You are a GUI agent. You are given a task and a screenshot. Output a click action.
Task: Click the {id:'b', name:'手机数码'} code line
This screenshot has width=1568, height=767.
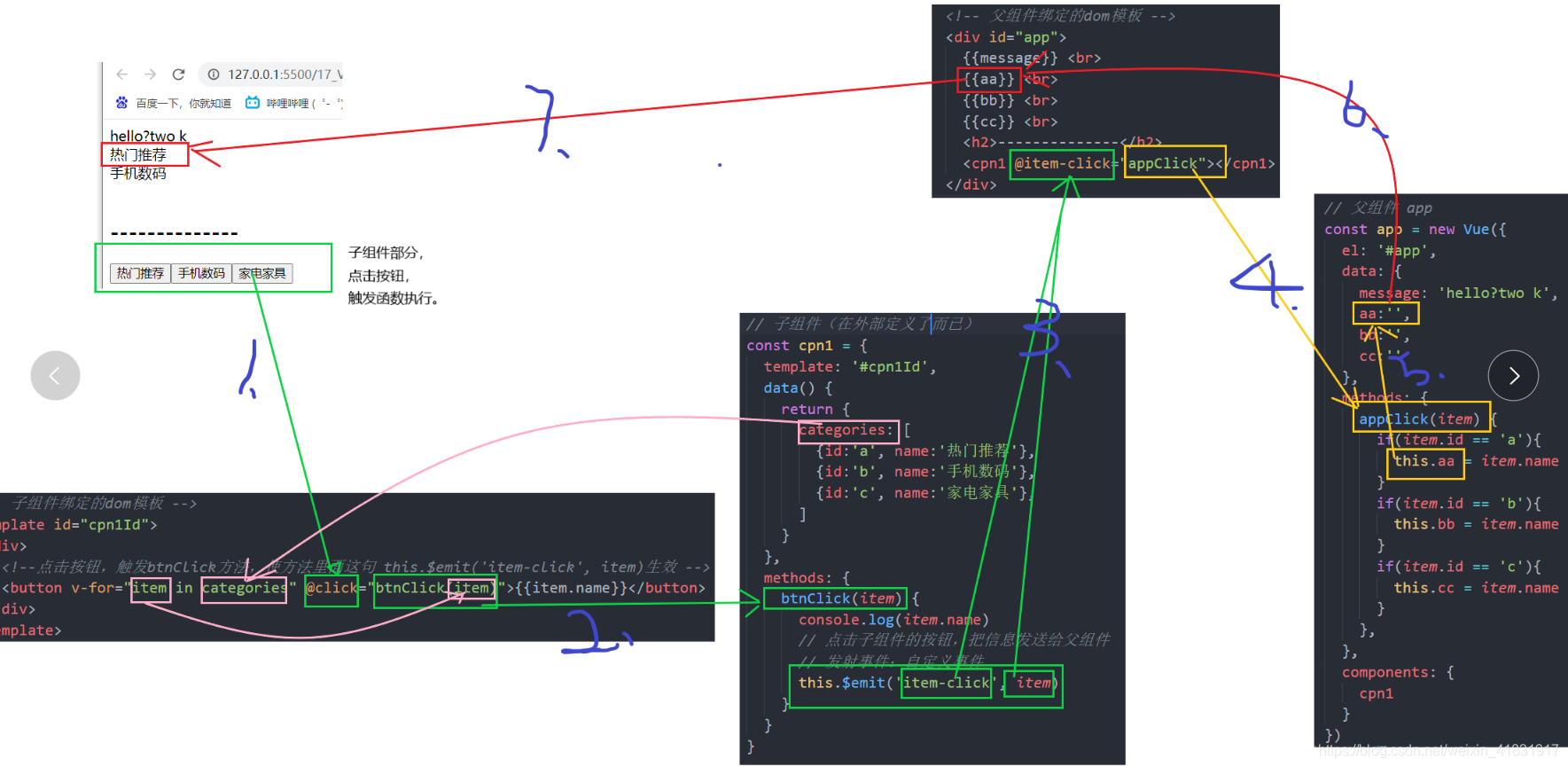[x=925, y=472]
